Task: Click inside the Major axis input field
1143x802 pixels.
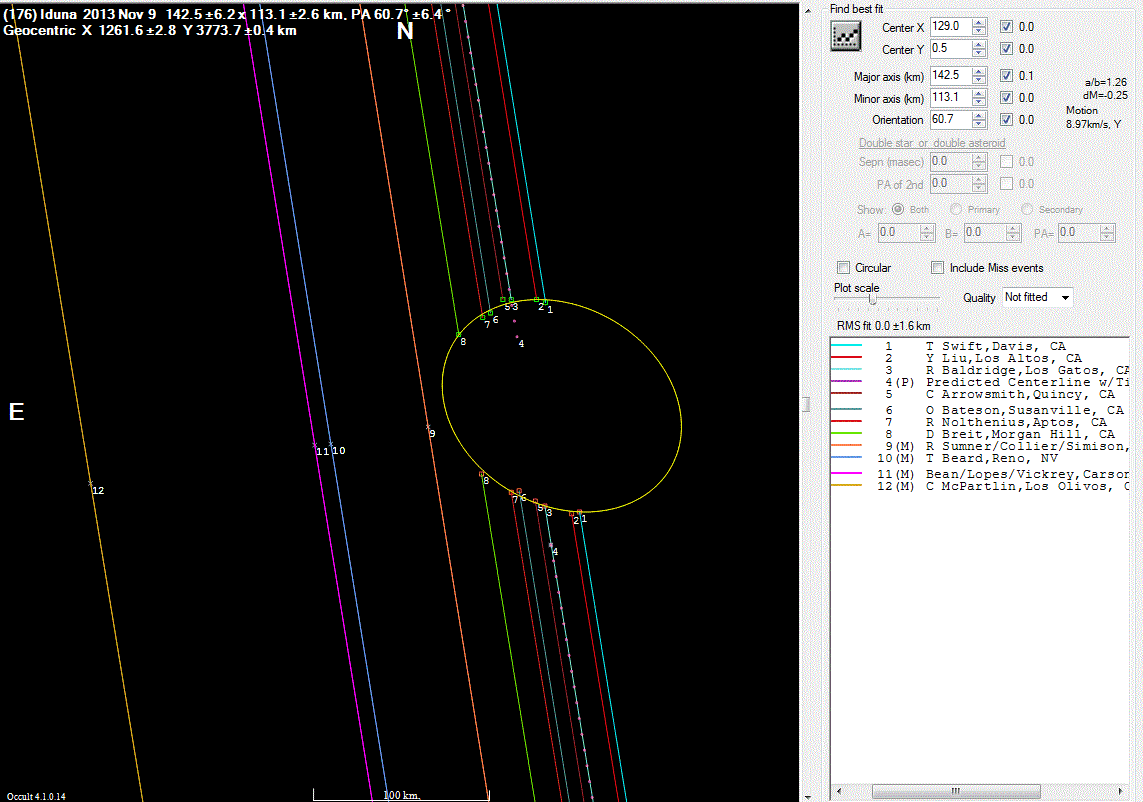Action: click(948, 76)
